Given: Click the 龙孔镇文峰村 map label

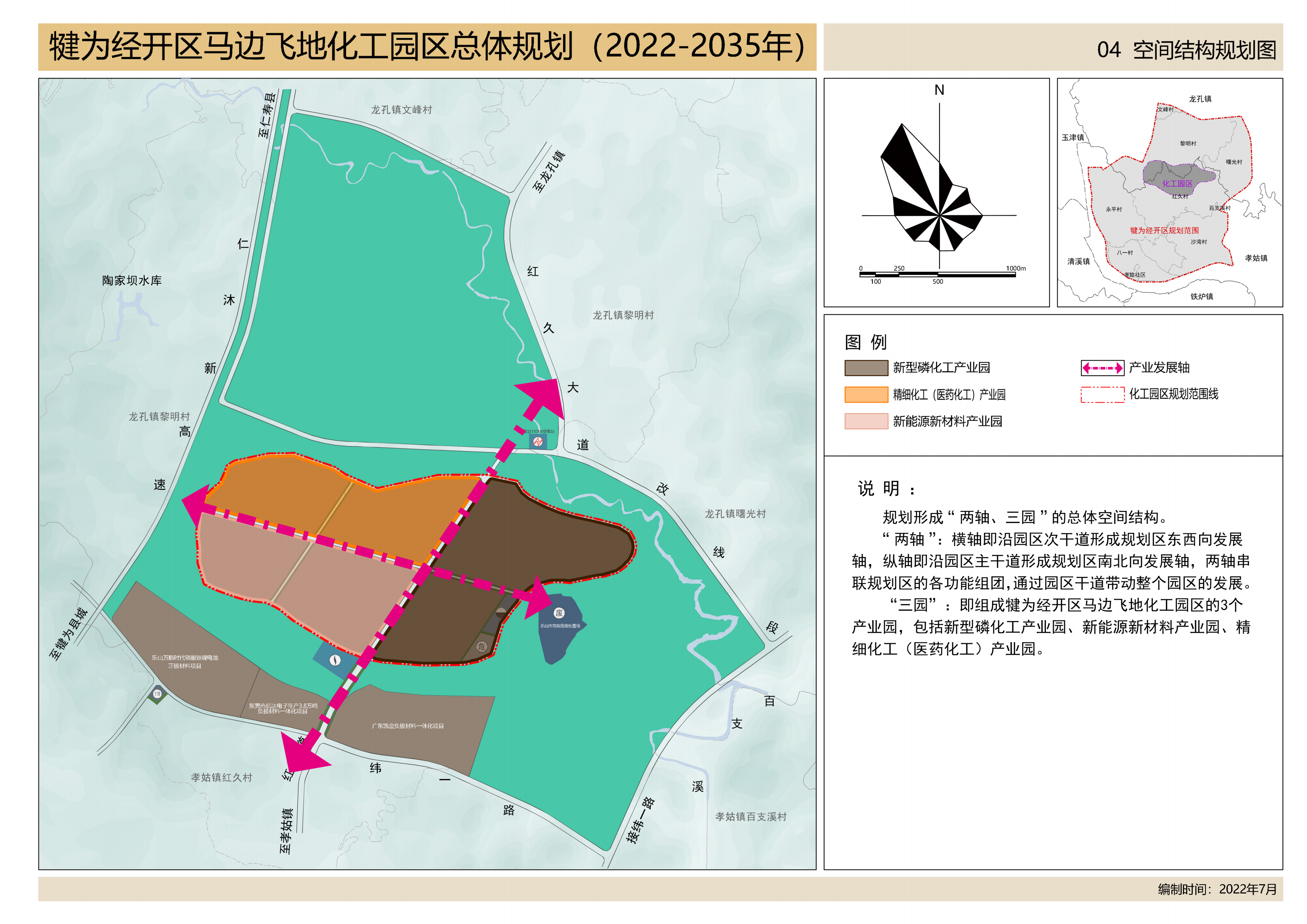Looking at the screenshot, I should 401,110.
